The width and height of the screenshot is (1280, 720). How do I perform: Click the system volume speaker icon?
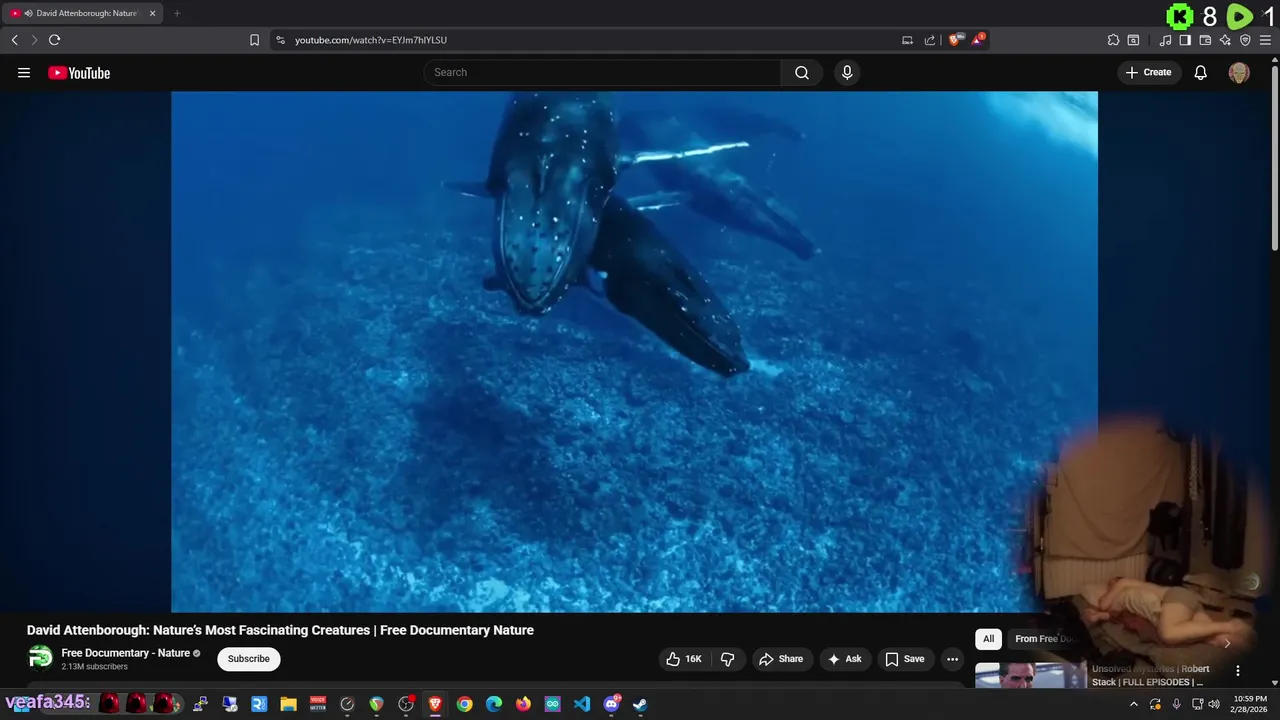click(x=1214, y=704)
